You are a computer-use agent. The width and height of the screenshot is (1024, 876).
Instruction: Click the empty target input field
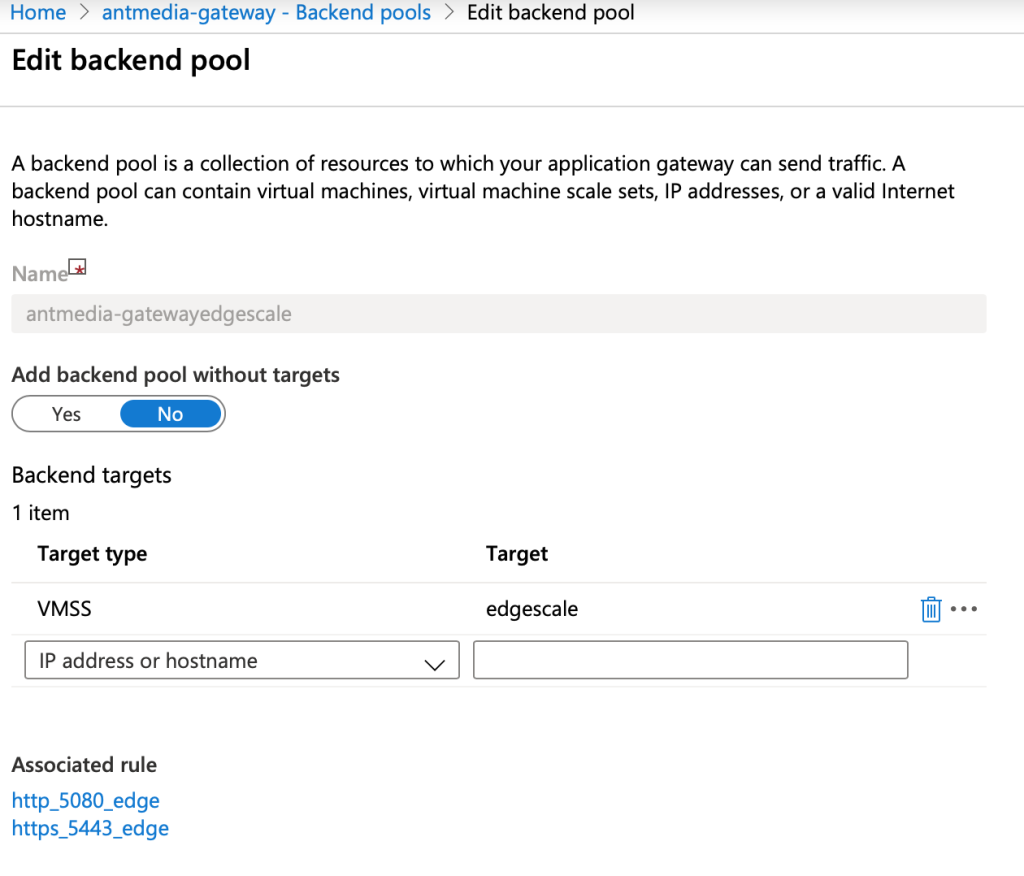pyautogui.click(x=690, y=660)
